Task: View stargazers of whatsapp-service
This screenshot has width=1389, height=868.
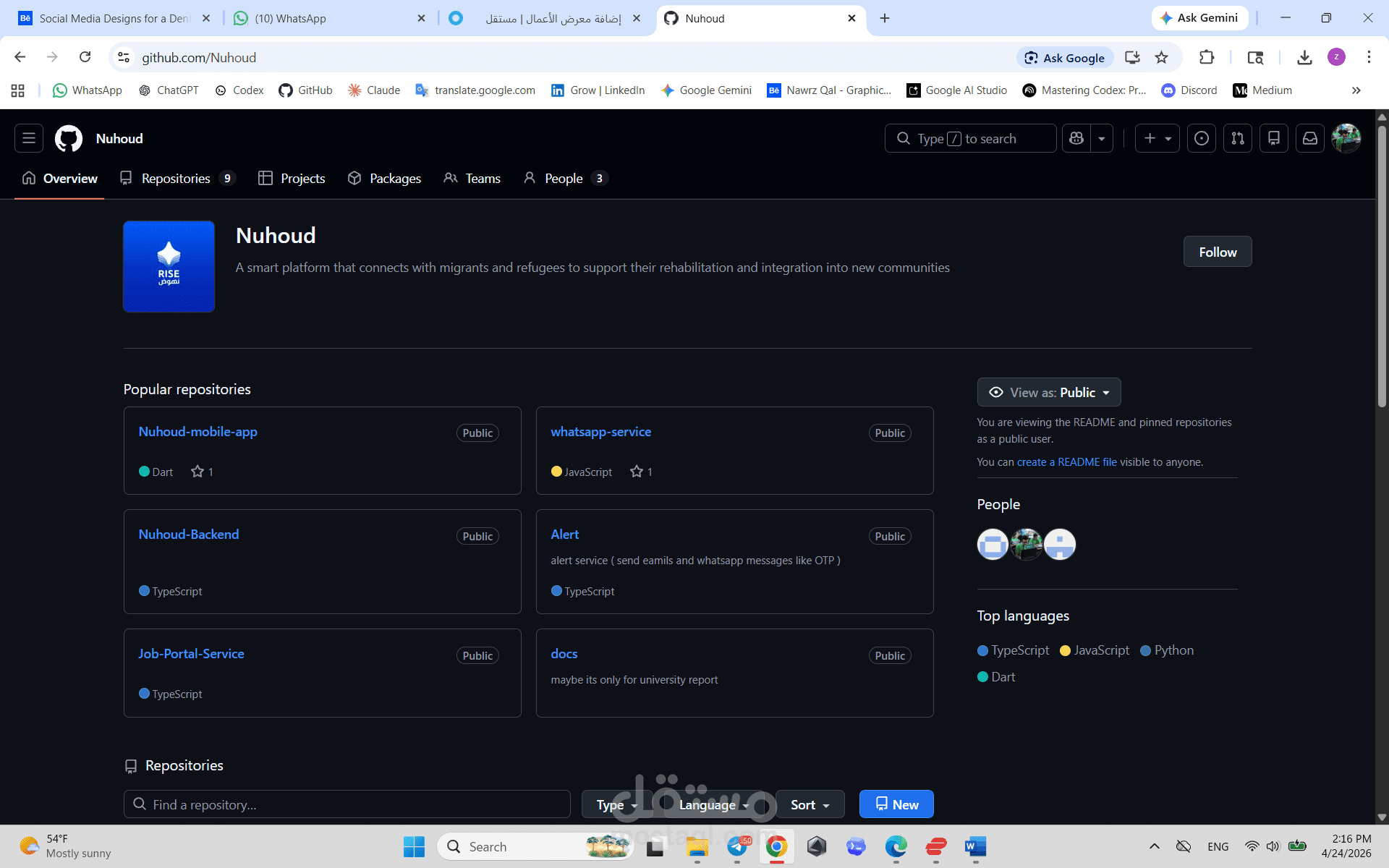Action: pos(642,472)
